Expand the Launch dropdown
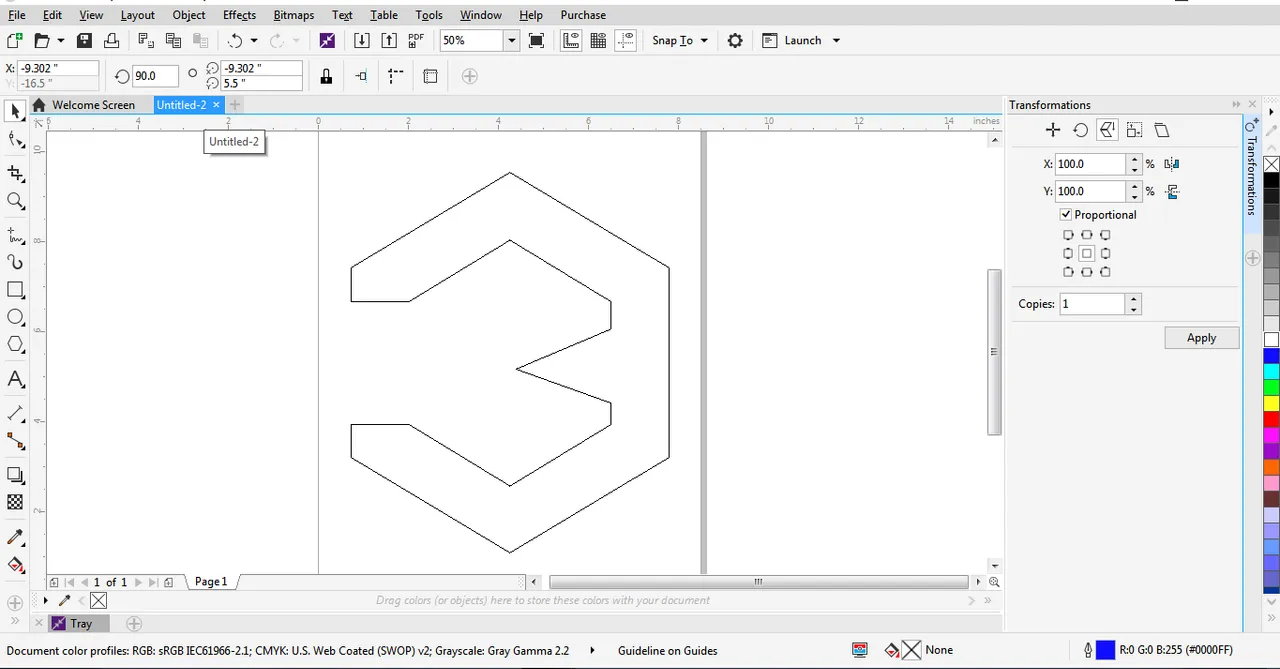This screenshot has width=1280, height=669. coord(836,40)
